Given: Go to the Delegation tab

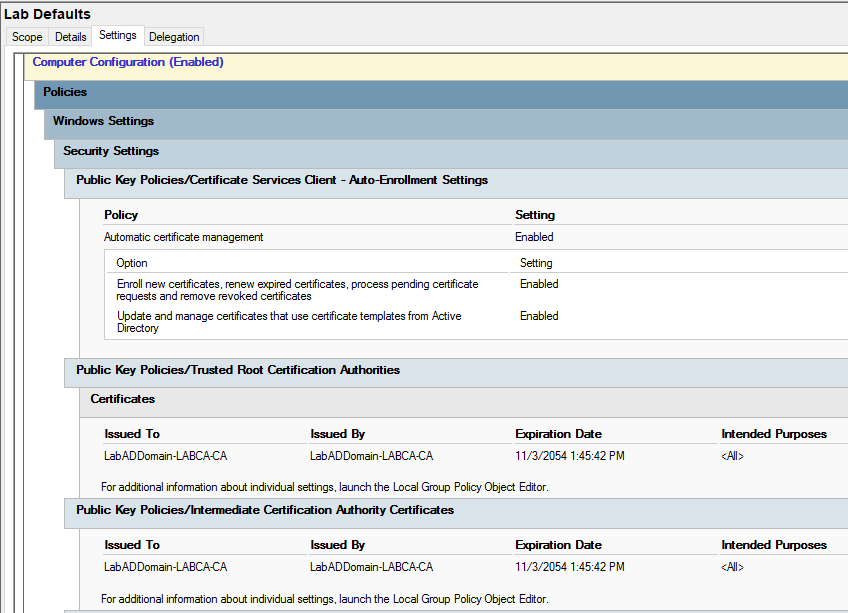Looking at the screenshot, I should (x=174, y=37).
